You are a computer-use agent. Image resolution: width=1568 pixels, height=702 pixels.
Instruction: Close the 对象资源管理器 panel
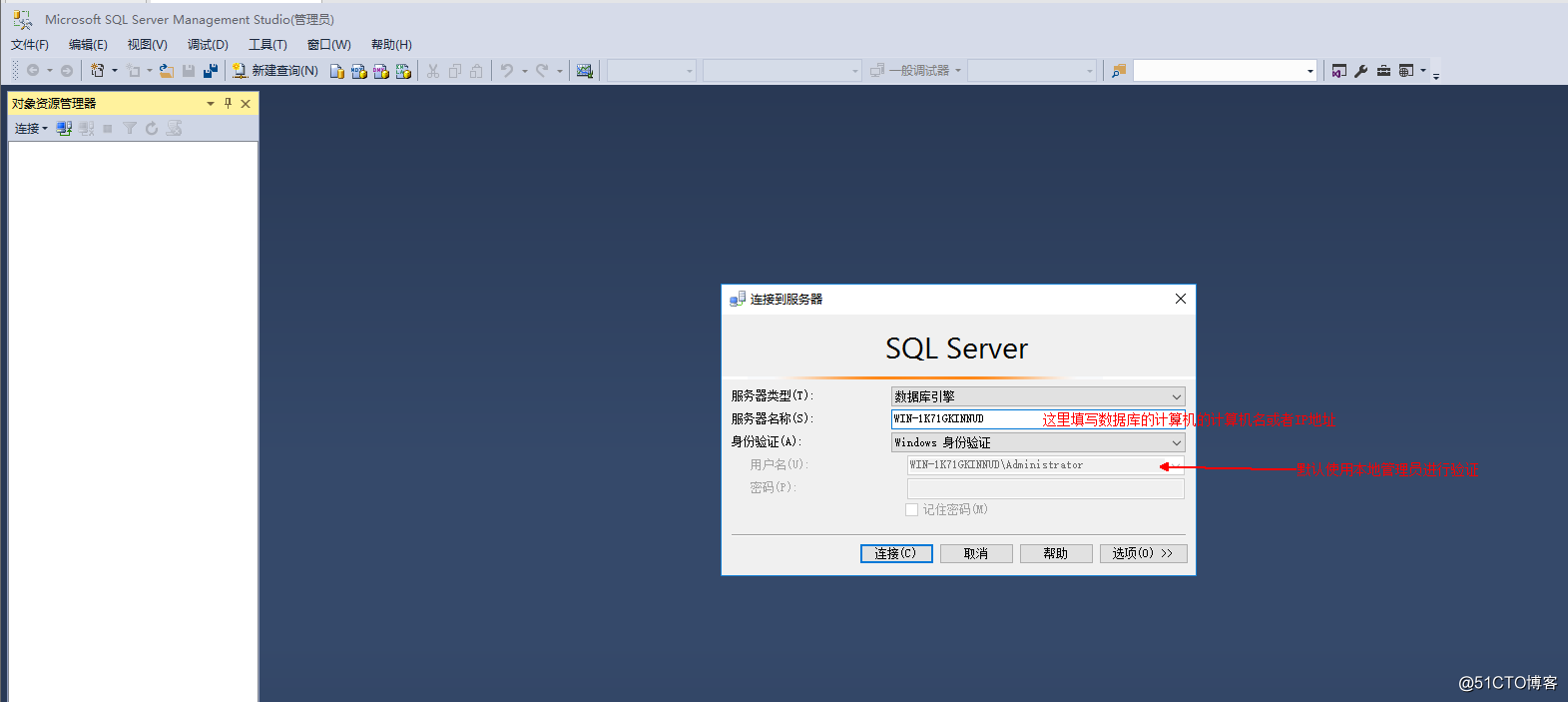tap(246, 103)
